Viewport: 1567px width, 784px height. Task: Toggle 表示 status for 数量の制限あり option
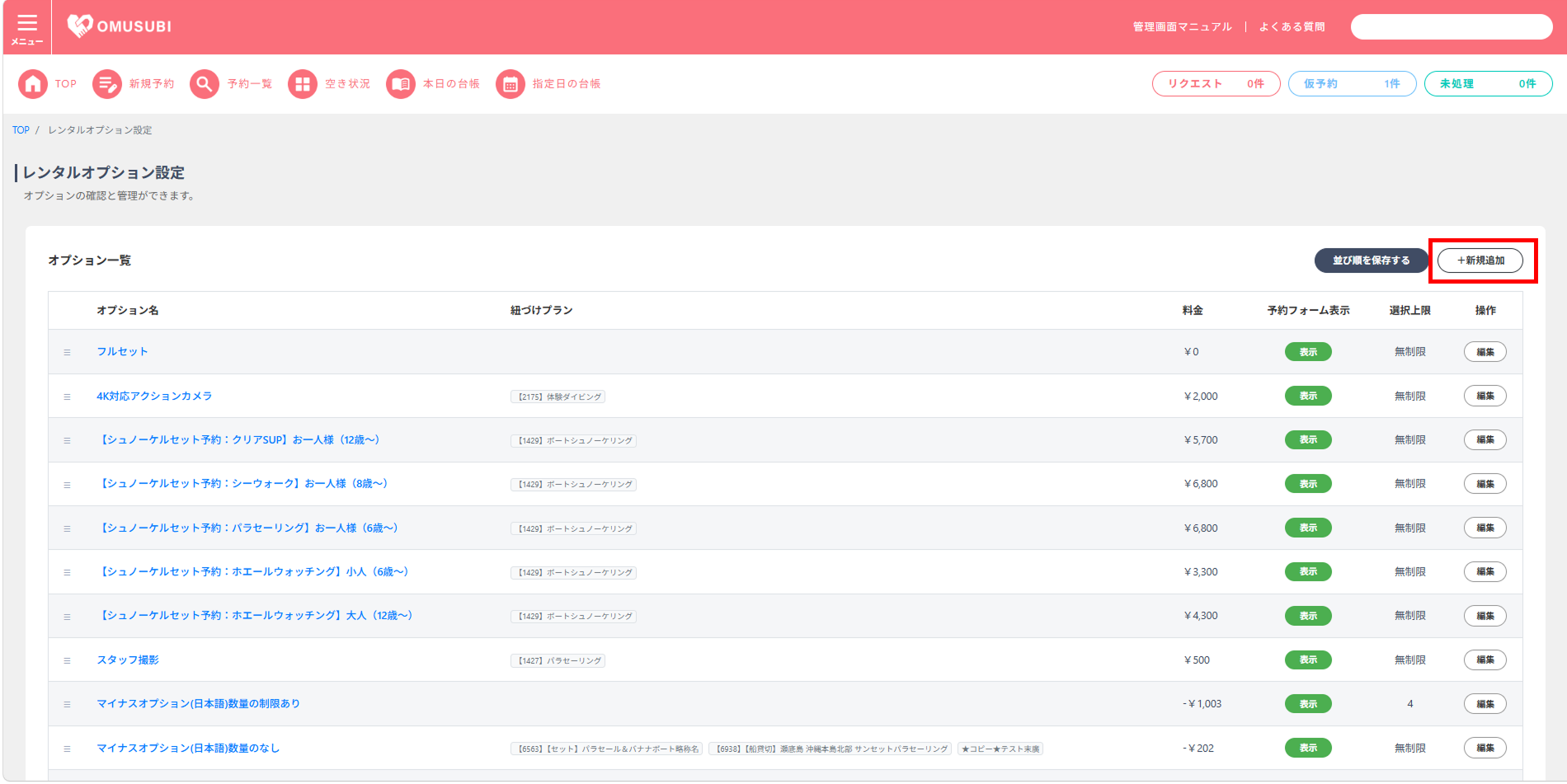click(x=1308, y=704)
